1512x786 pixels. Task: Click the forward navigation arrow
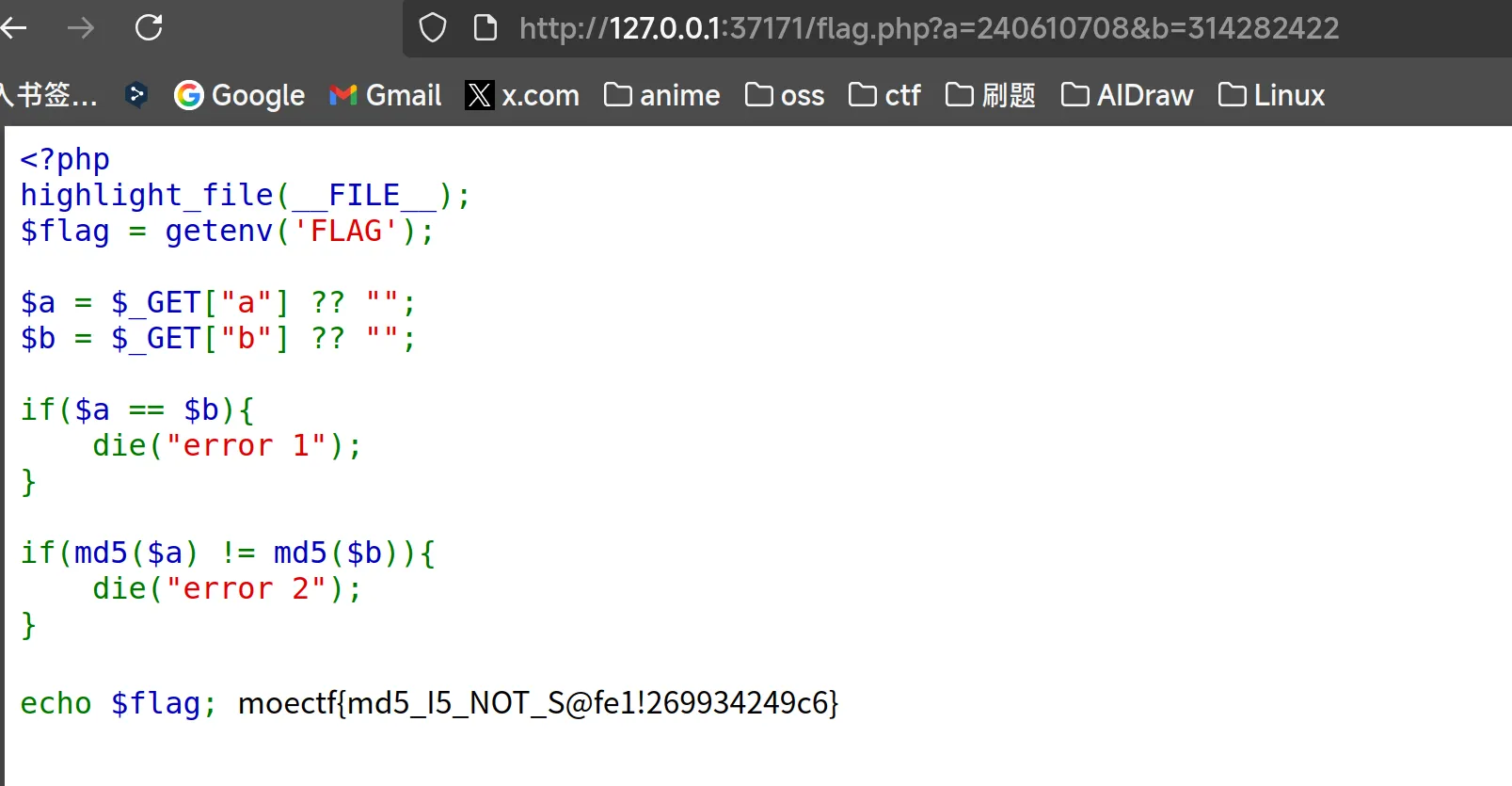[81, 28]
